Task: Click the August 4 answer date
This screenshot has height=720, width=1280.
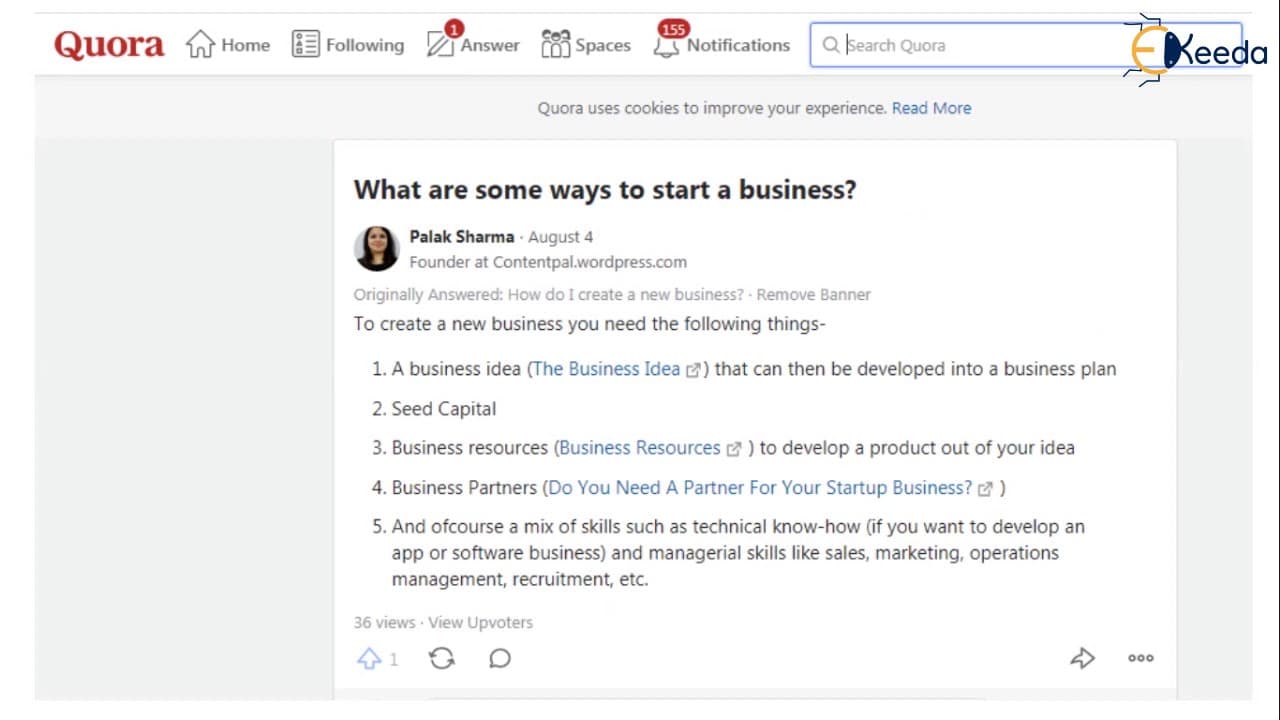Action: click(560, 237)
